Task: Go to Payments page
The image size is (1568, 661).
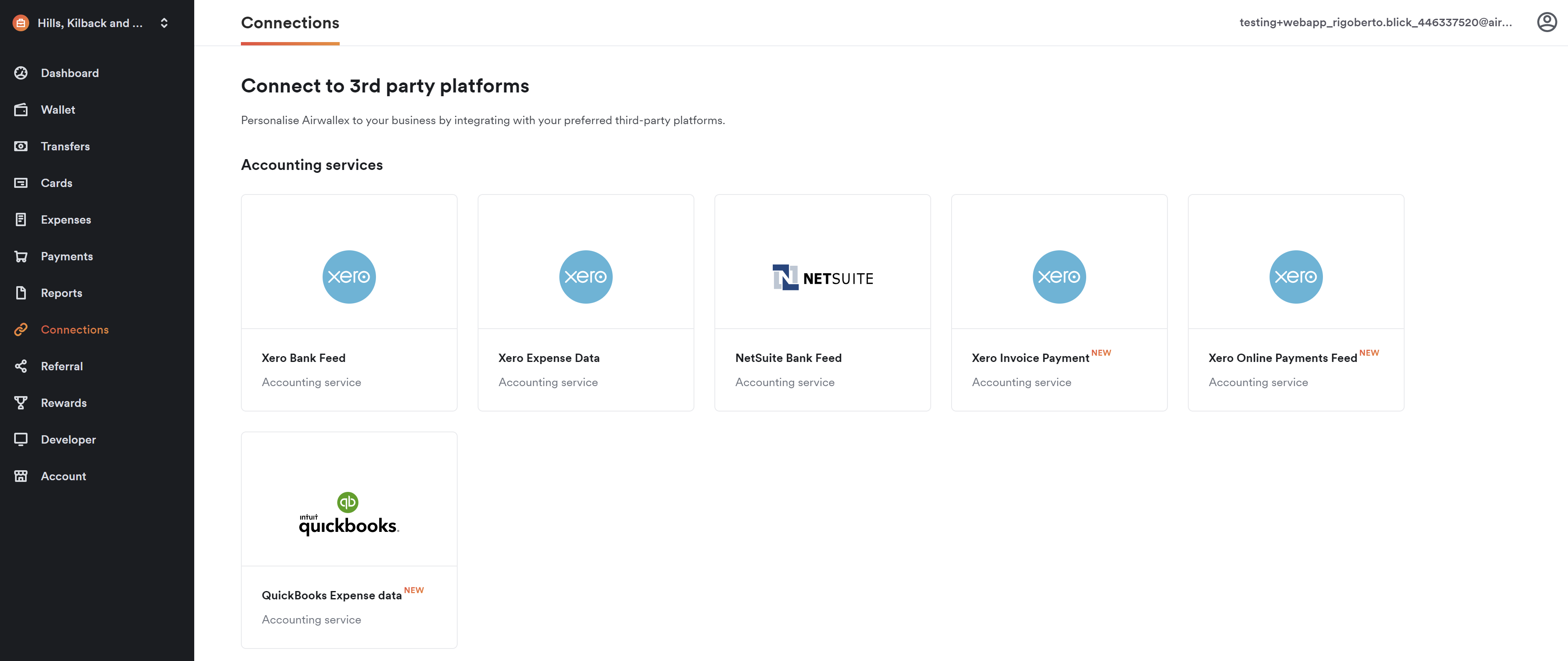Action: (x=67, y=256)
